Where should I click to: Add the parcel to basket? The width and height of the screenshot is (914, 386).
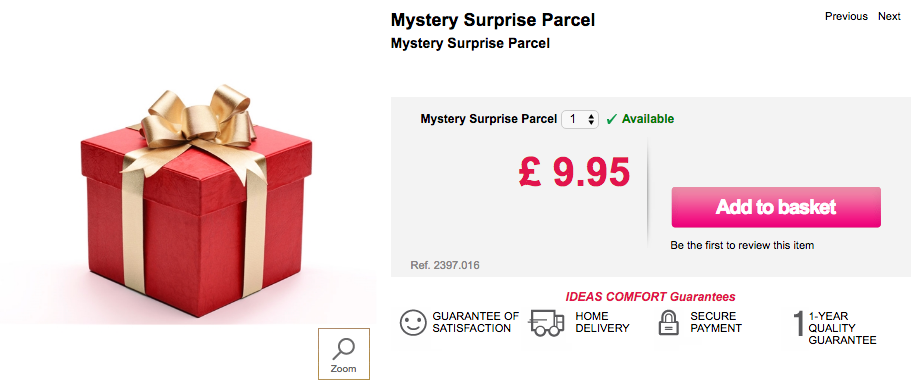pyautogui.click(x=776, y=207)
